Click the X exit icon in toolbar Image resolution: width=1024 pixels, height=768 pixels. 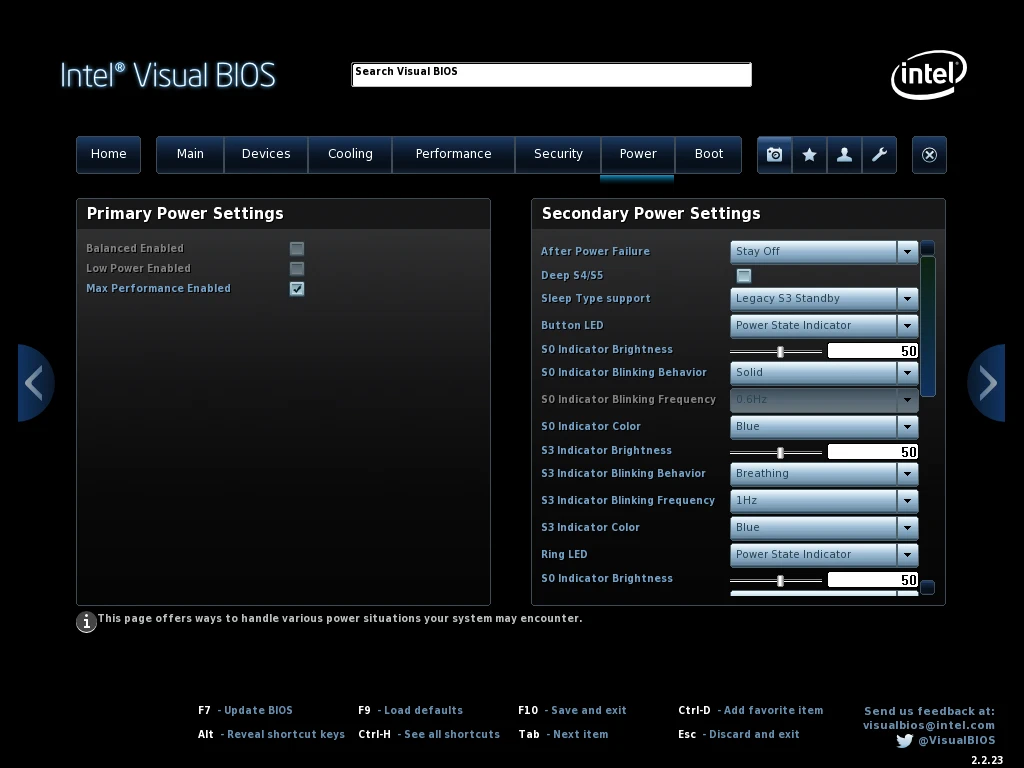point(929,155)
